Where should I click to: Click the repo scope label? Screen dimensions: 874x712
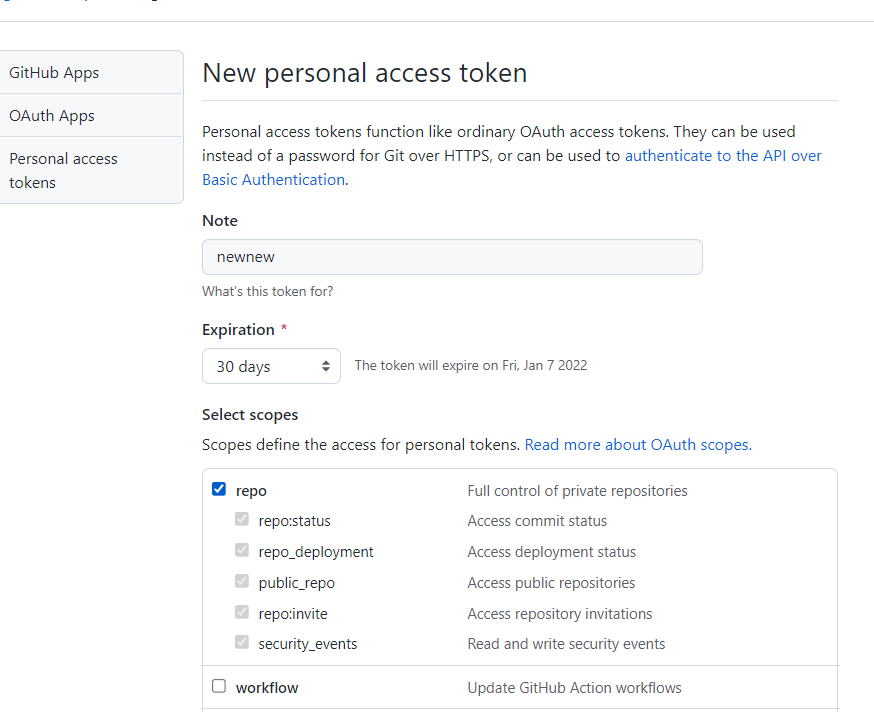point(251,491)
